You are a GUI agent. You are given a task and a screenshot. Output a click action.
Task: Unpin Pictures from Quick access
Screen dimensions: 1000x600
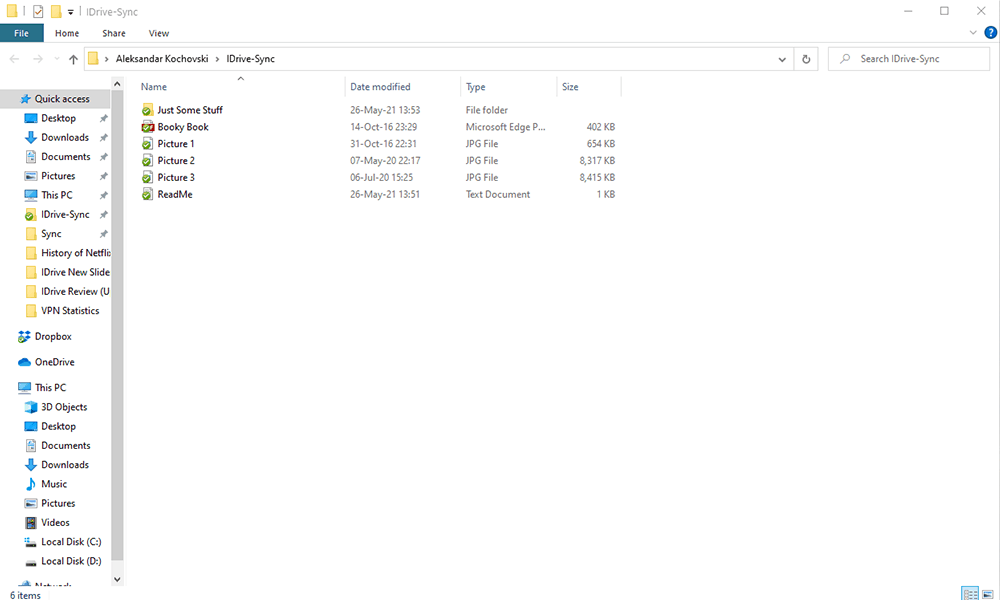coord(103,176)
